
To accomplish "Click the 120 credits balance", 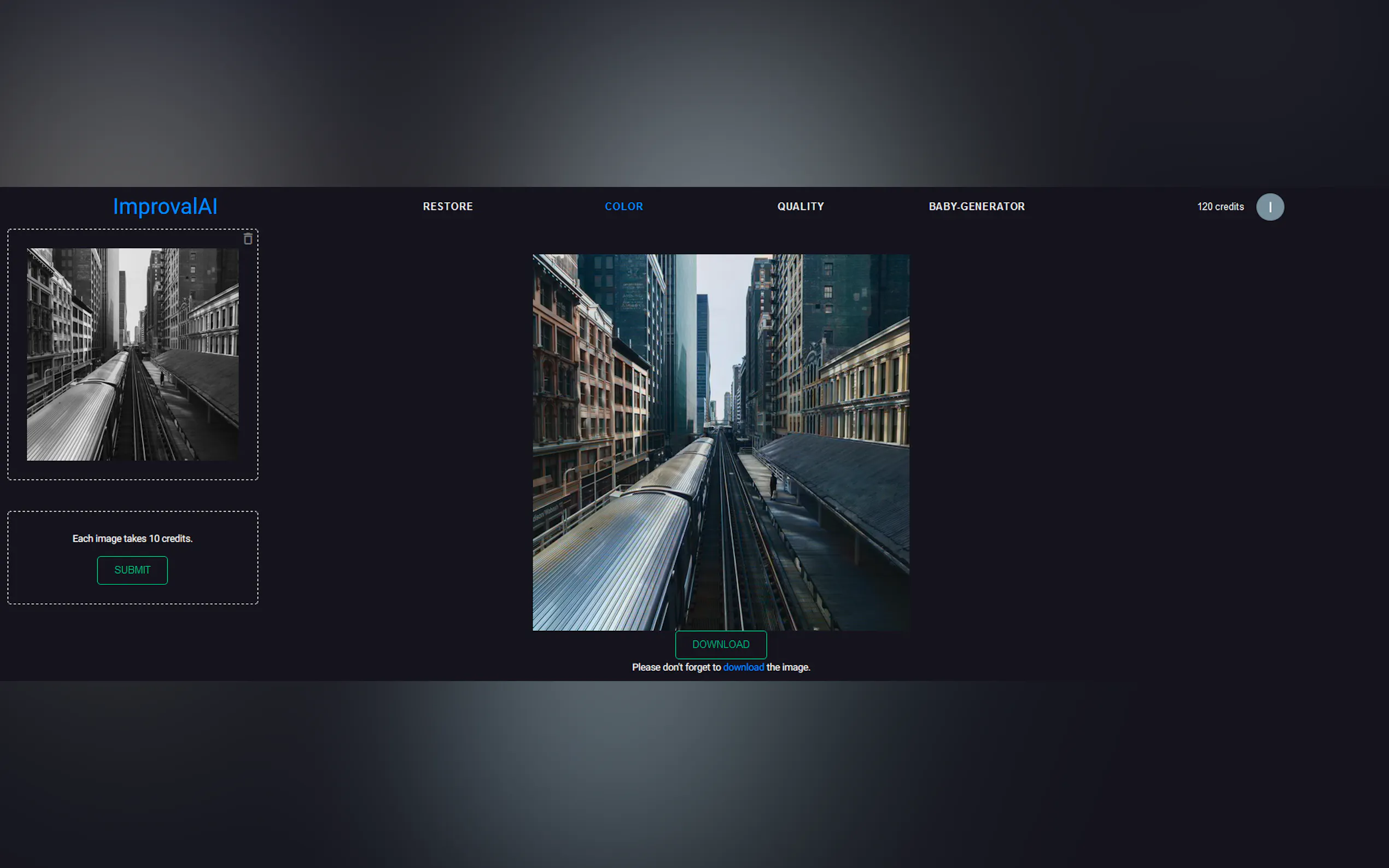I will pyautogui.click(x=1220, y=207).
